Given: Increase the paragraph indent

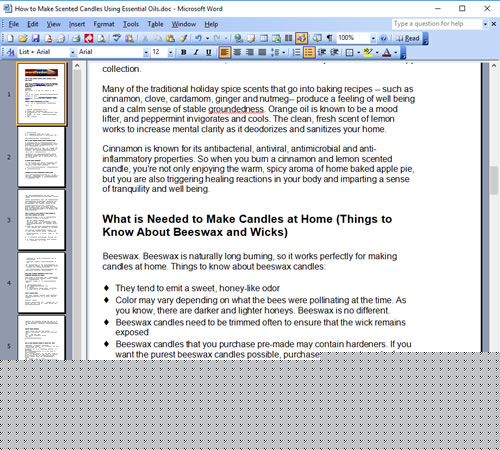Looking at the screenshot, I should pyautogui.click(x=334, y=52).
